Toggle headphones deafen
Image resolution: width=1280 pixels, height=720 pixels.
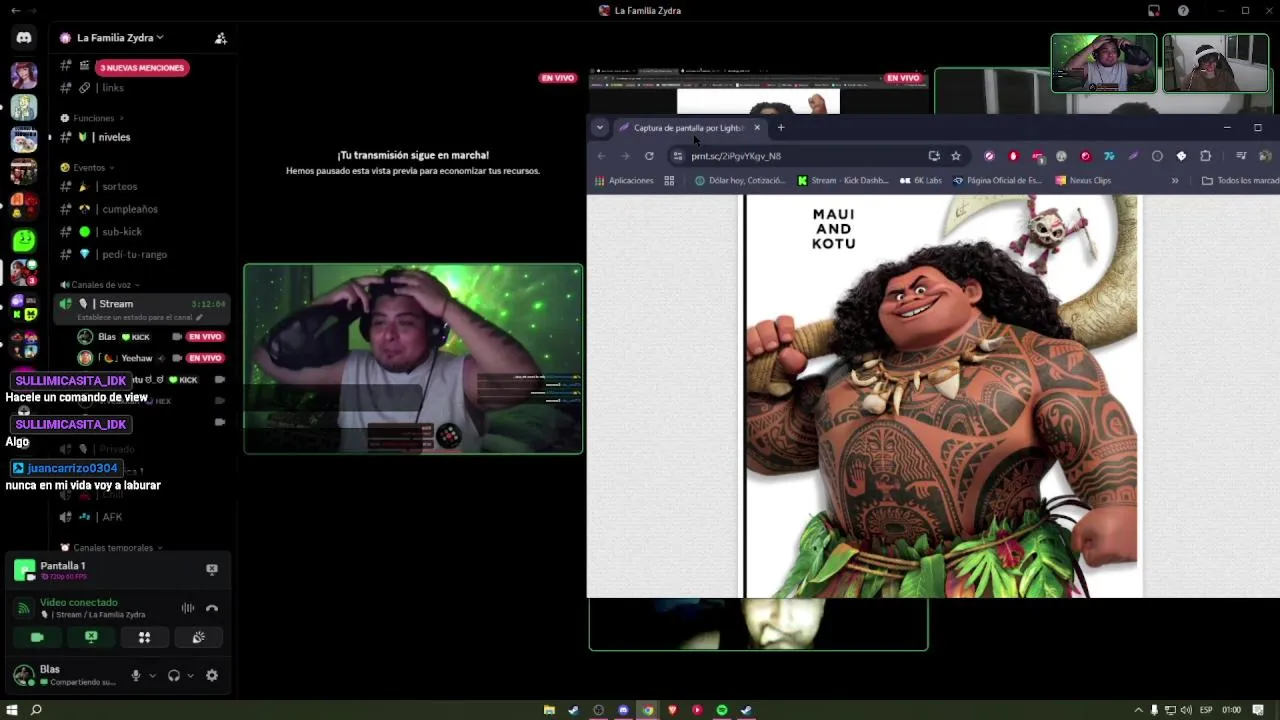174,676
